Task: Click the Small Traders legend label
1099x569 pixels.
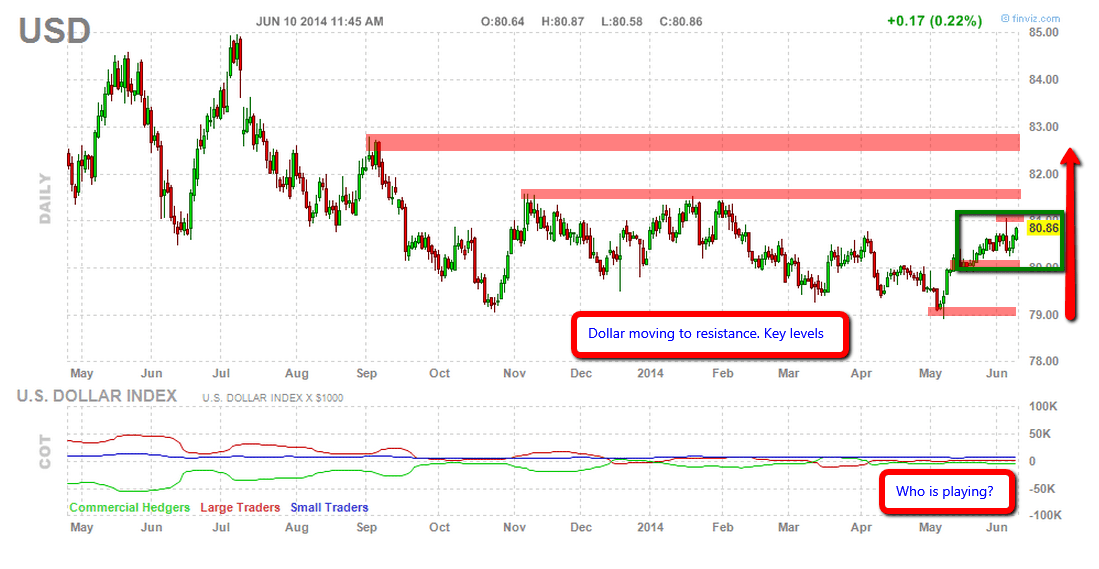Action: 328,508
